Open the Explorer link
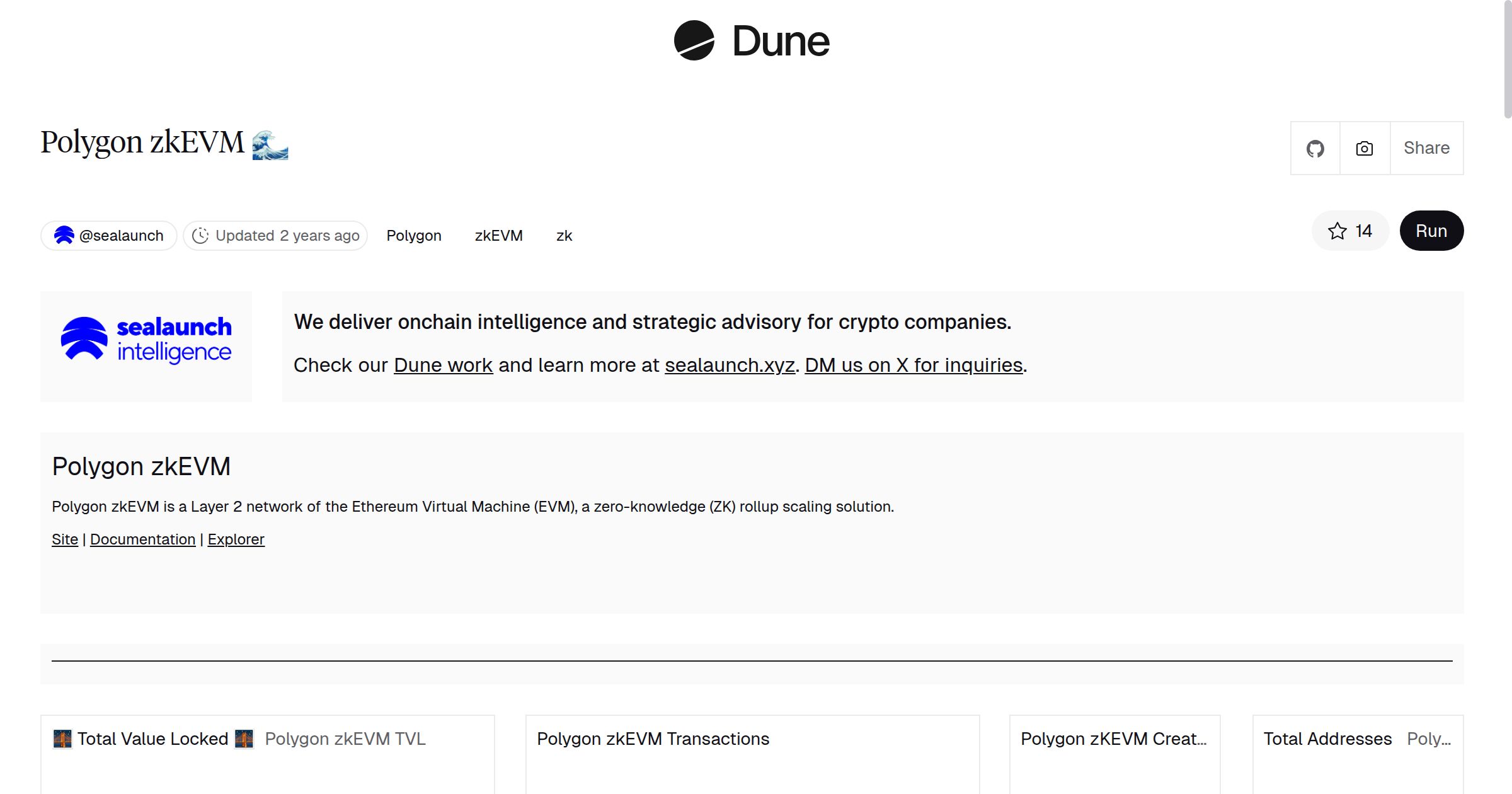 [x=236, y=539]
